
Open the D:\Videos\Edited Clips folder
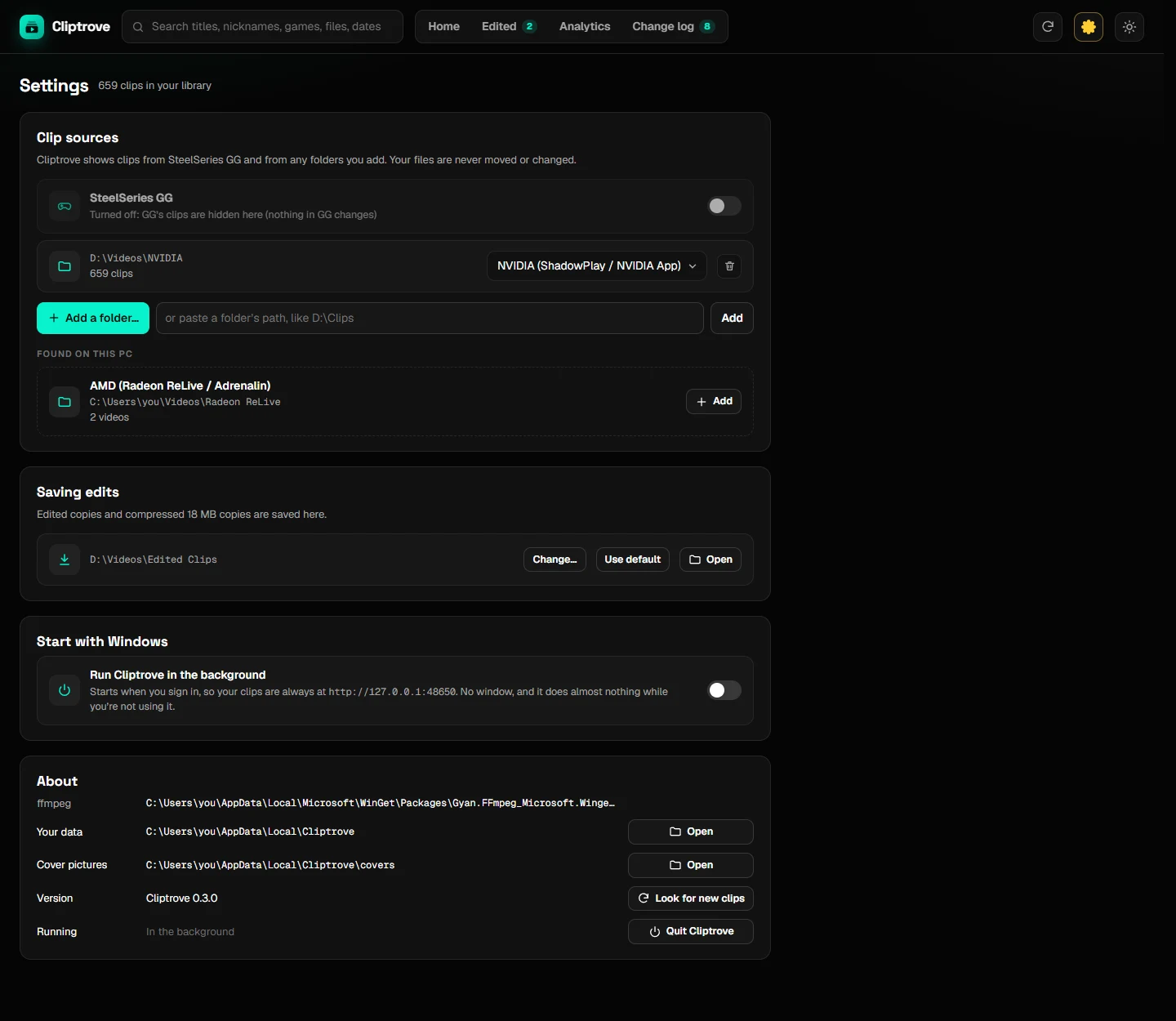(710, 560)
